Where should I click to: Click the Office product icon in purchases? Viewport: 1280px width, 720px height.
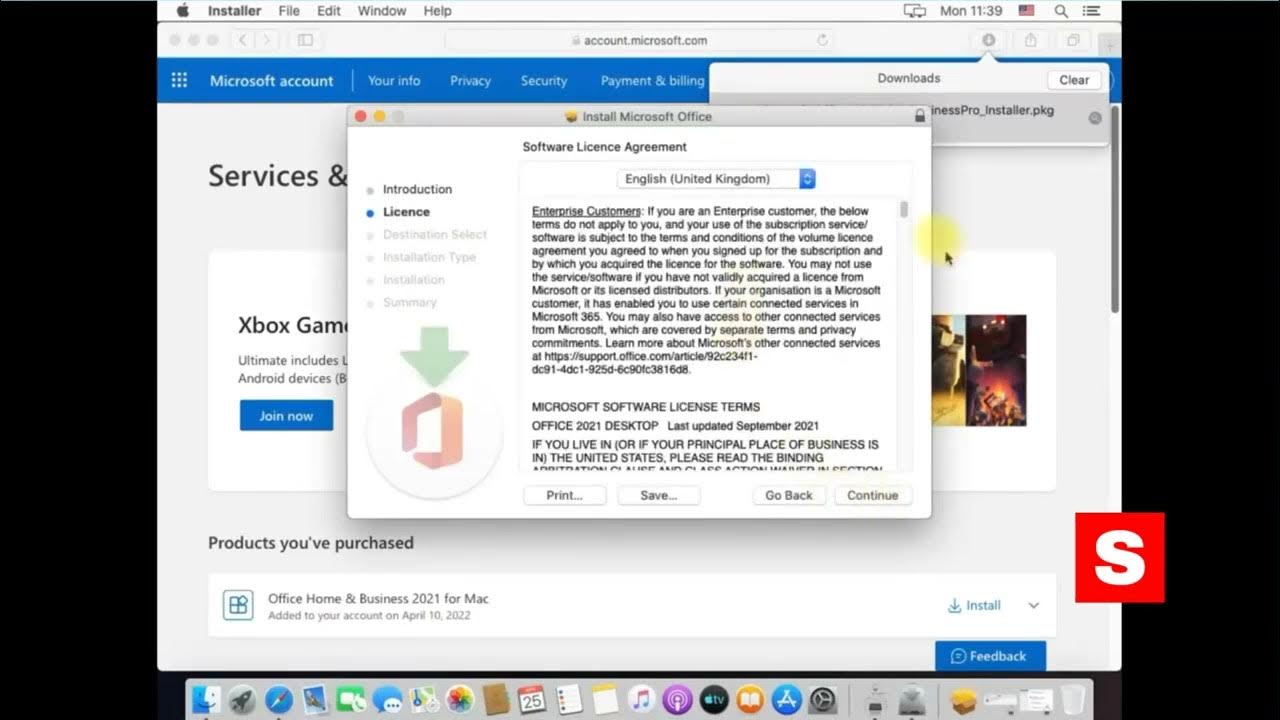(238, 605)
